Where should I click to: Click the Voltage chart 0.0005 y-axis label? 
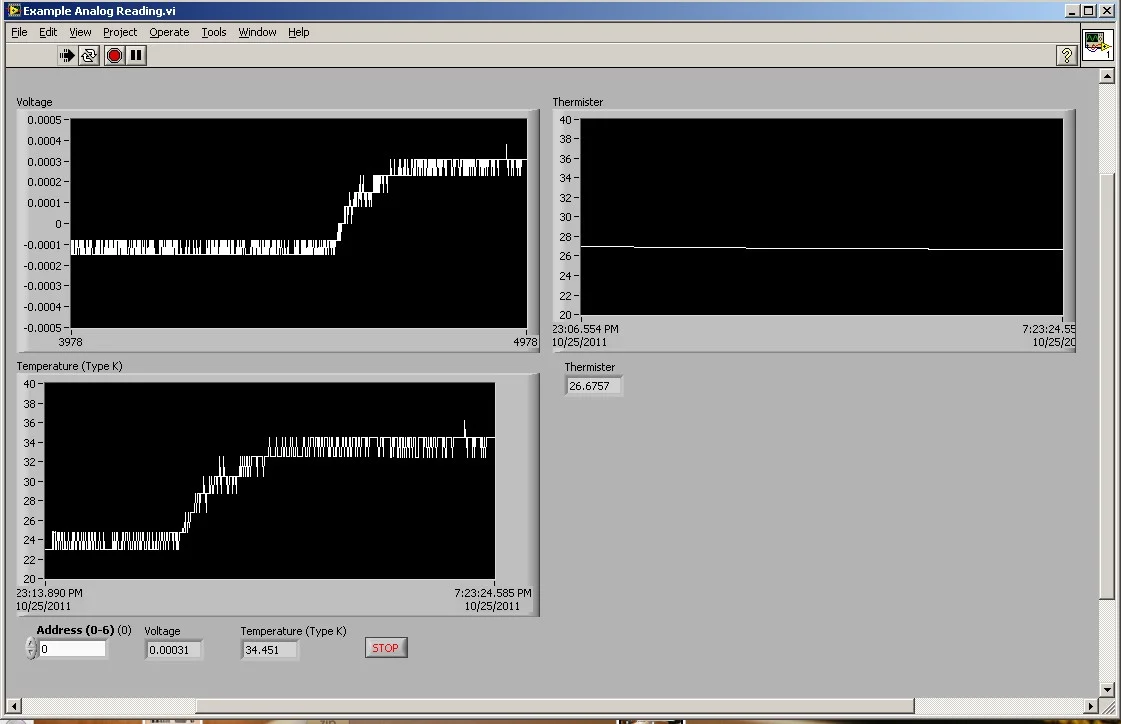[44, 120]
